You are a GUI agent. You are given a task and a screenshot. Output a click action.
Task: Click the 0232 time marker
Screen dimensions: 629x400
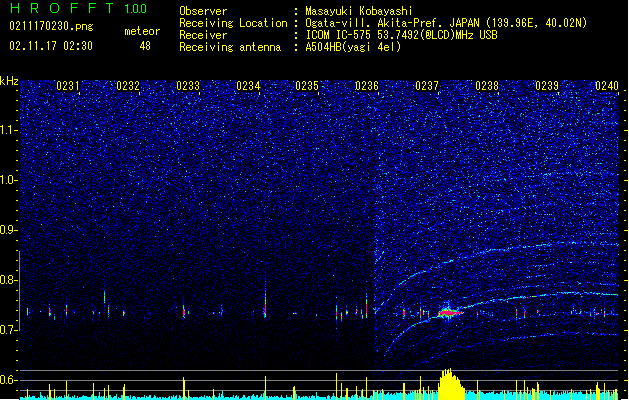128,86
